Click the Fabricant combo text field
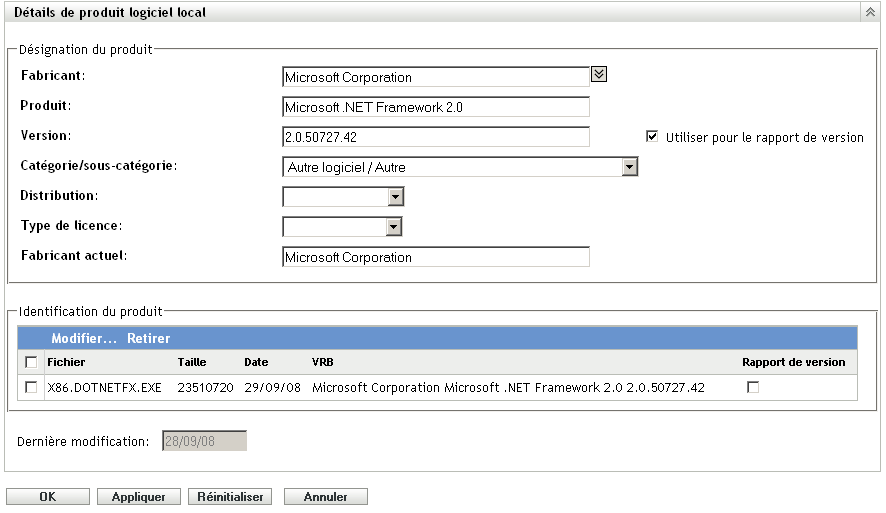The width and height of the screenshot is (886, 513). click(436, 77)
